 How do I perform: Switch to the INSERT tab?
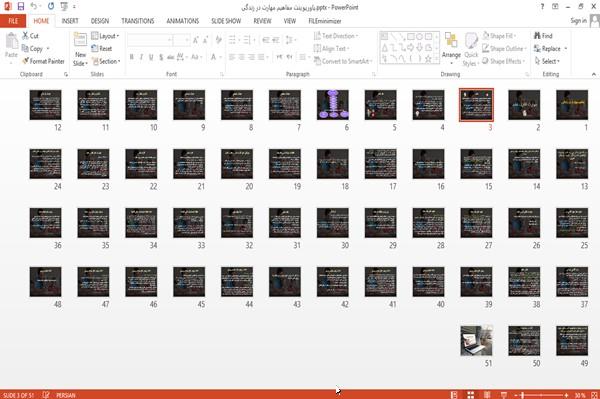pos(70,21)
